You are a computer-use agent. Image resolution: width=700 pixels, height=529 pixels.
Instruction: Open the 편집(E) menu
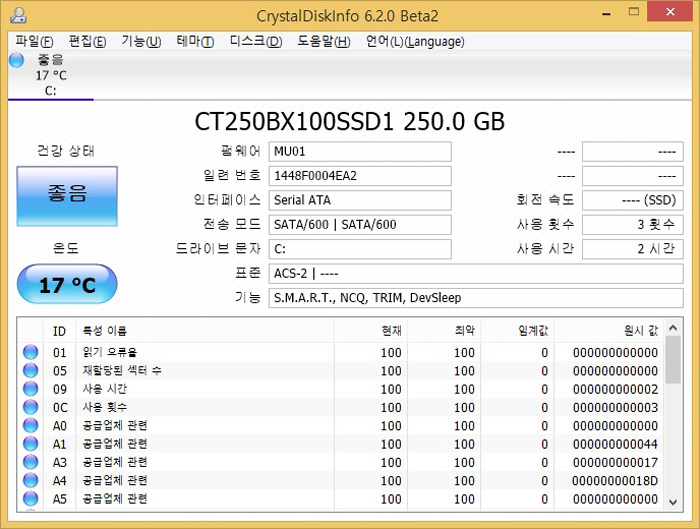click(x=88, y=42)
